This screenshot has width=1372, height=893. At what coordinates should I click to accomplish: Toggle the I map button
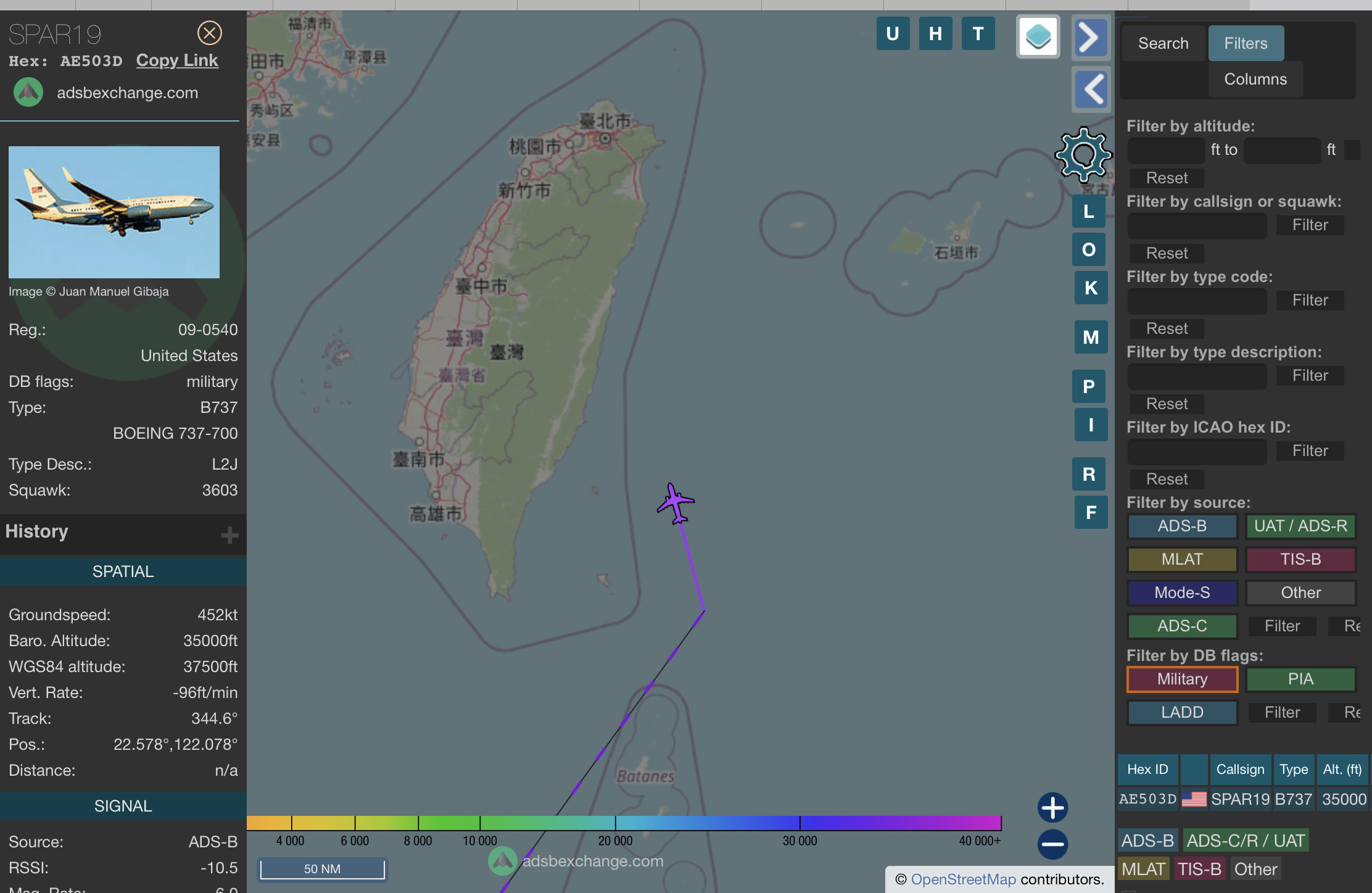coord(1091,425)
